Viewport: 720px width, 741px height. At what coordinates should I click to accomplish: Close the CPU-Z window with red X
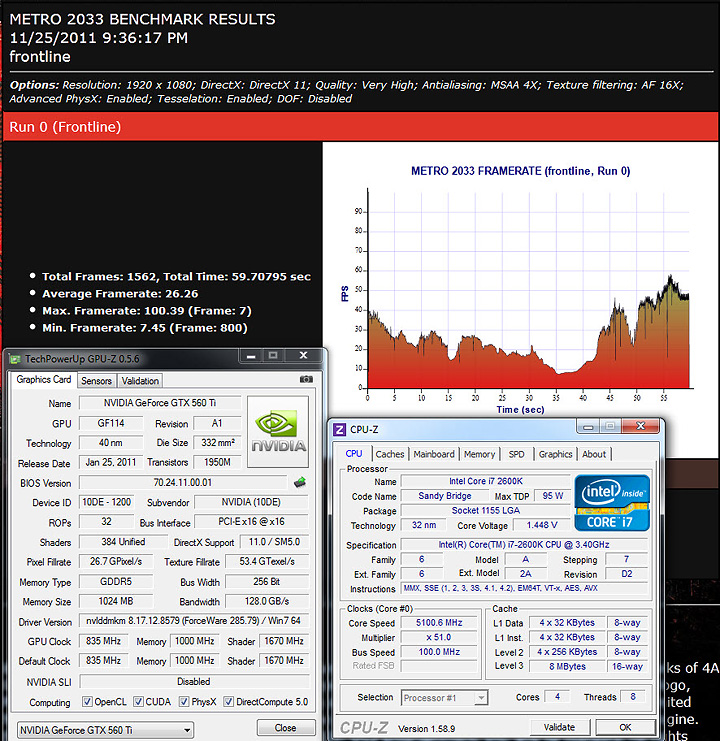(x=640, y=426)
